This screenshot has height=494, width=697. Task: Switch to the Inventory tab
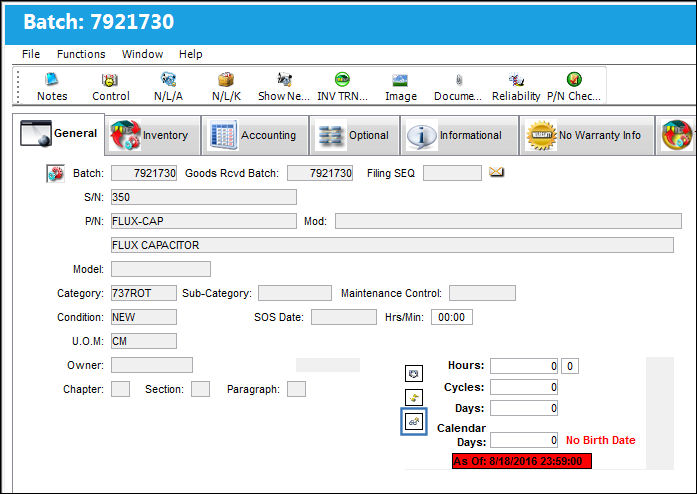152,135
